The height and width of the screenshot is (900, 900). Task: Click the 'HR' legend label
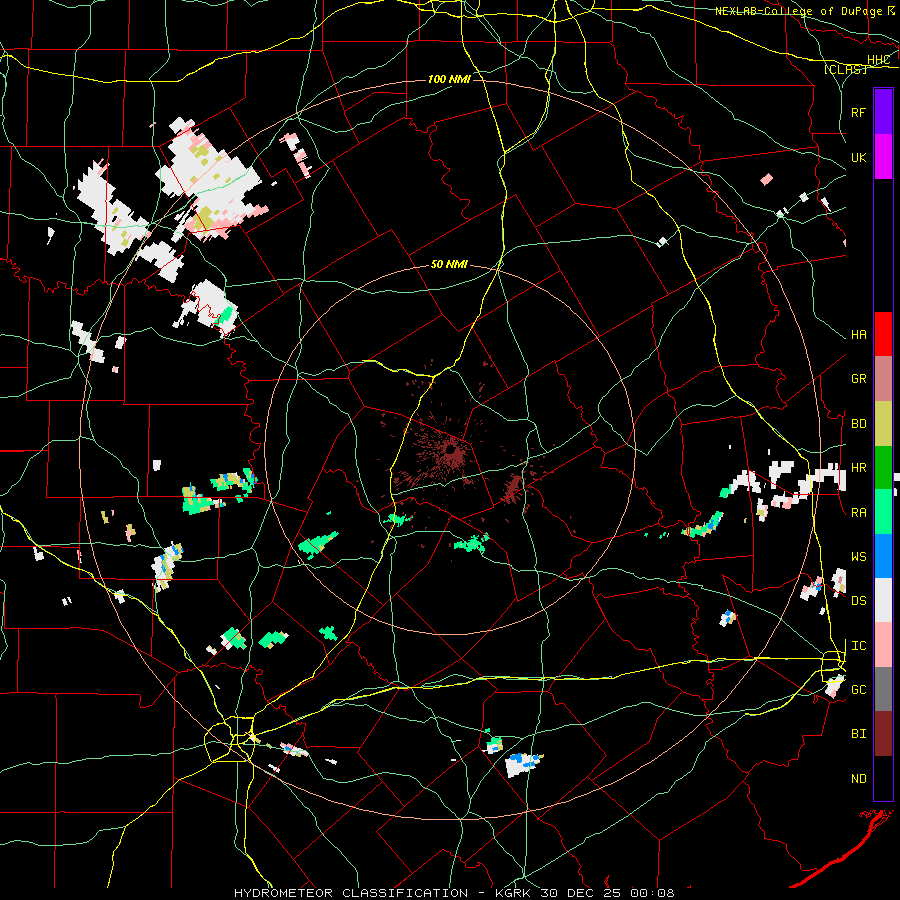click(x=858, y=468)
